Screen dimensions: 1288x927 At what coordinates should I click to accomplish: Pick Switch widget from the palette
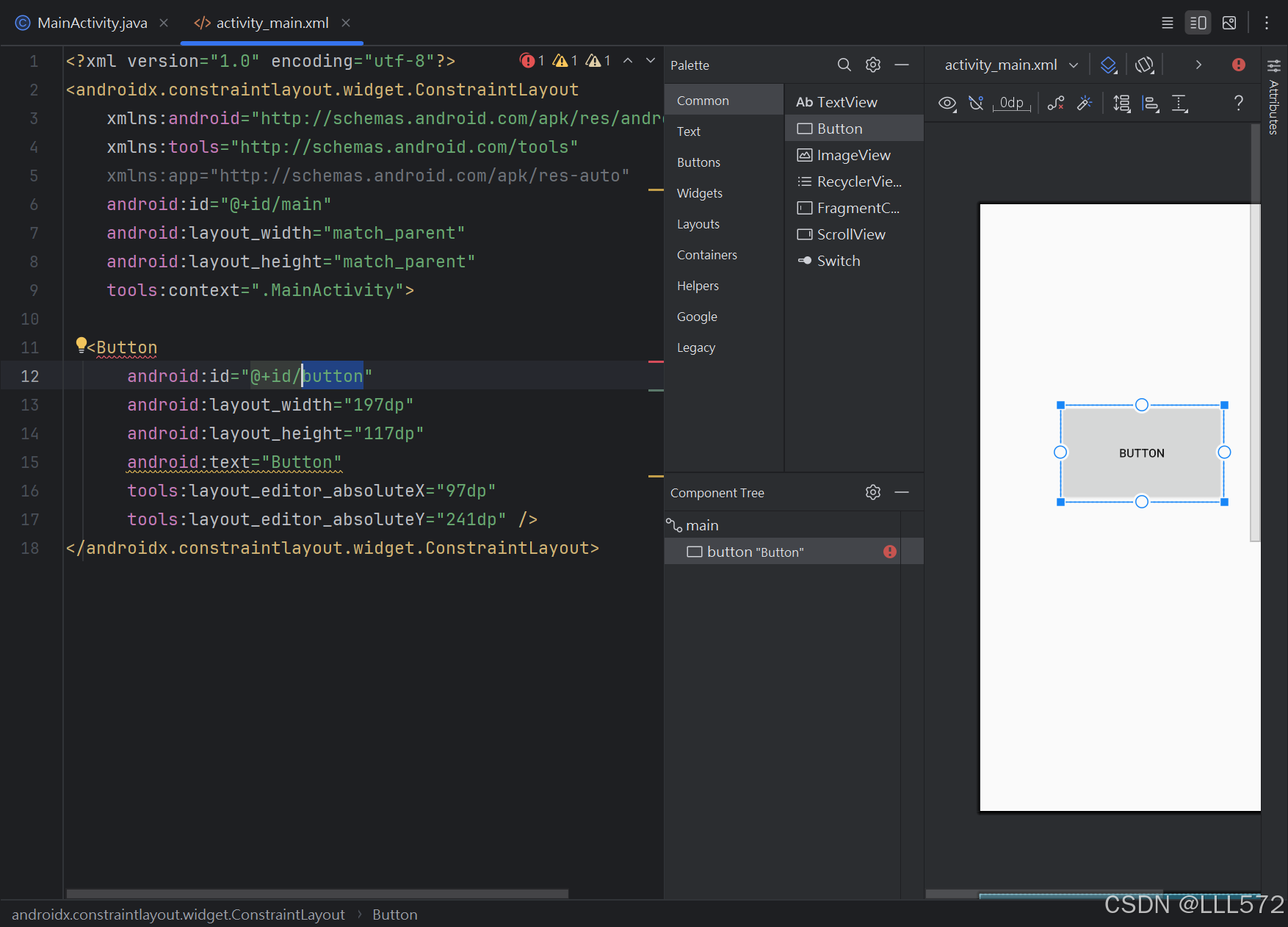(854, 261)
